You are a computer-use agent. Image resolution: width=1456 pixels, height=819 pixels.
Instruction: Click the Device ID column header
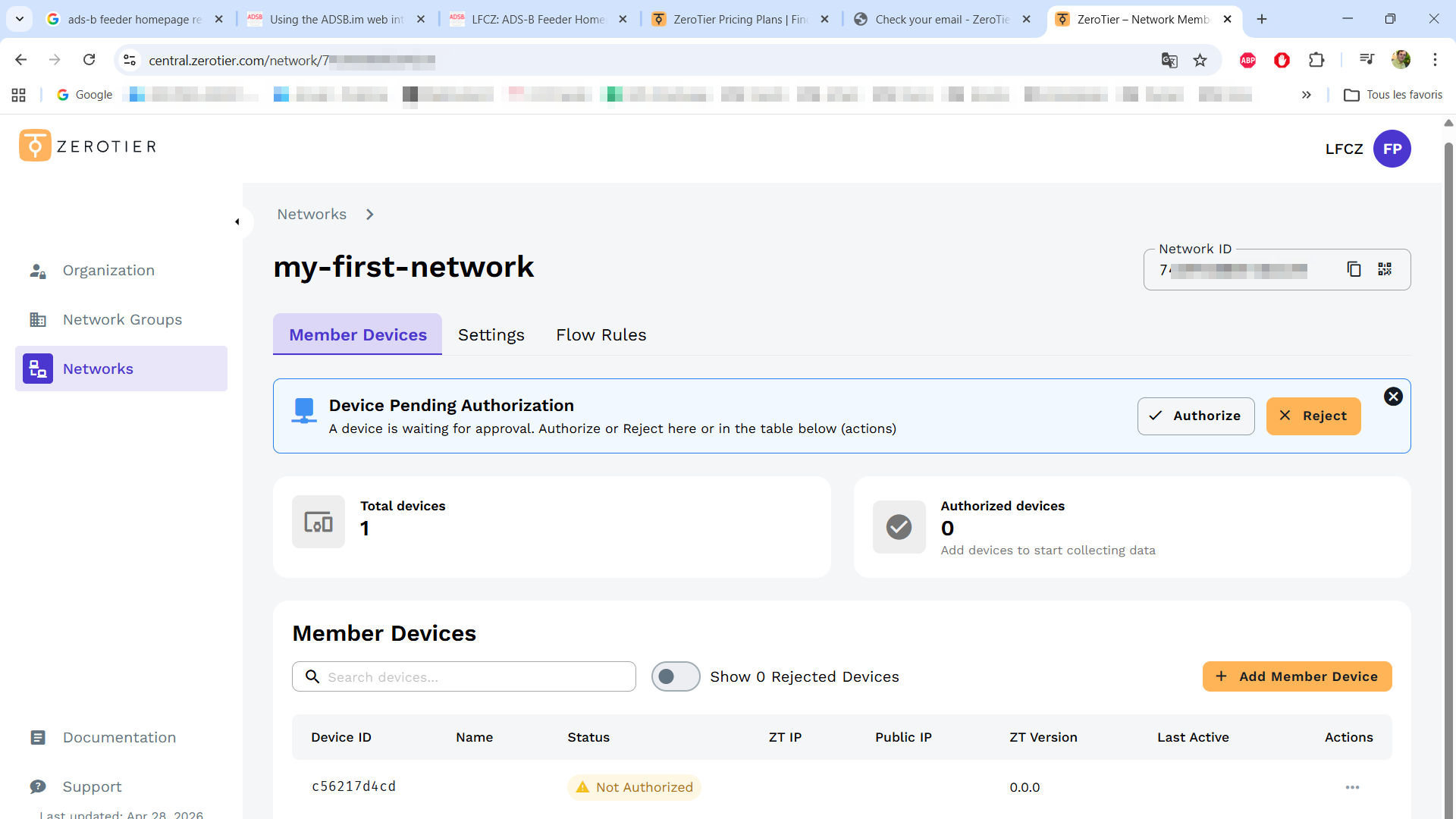341,737
